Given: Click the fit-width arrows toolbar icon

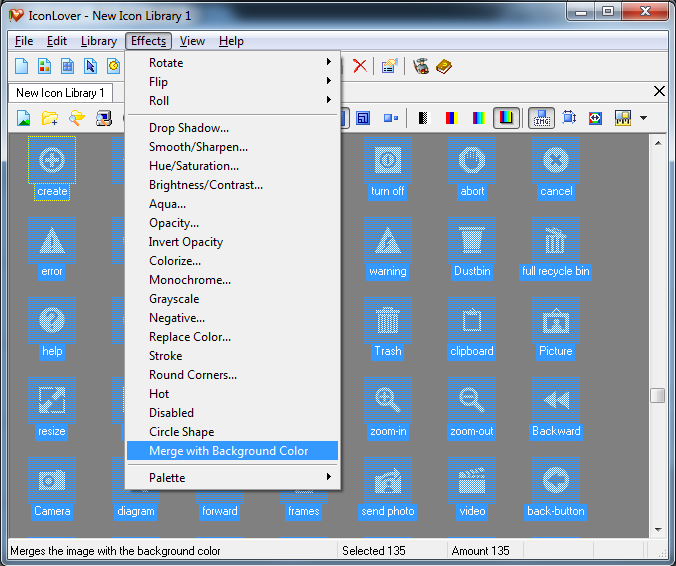Looking at the screenshot, I should (x=595, y=118).
